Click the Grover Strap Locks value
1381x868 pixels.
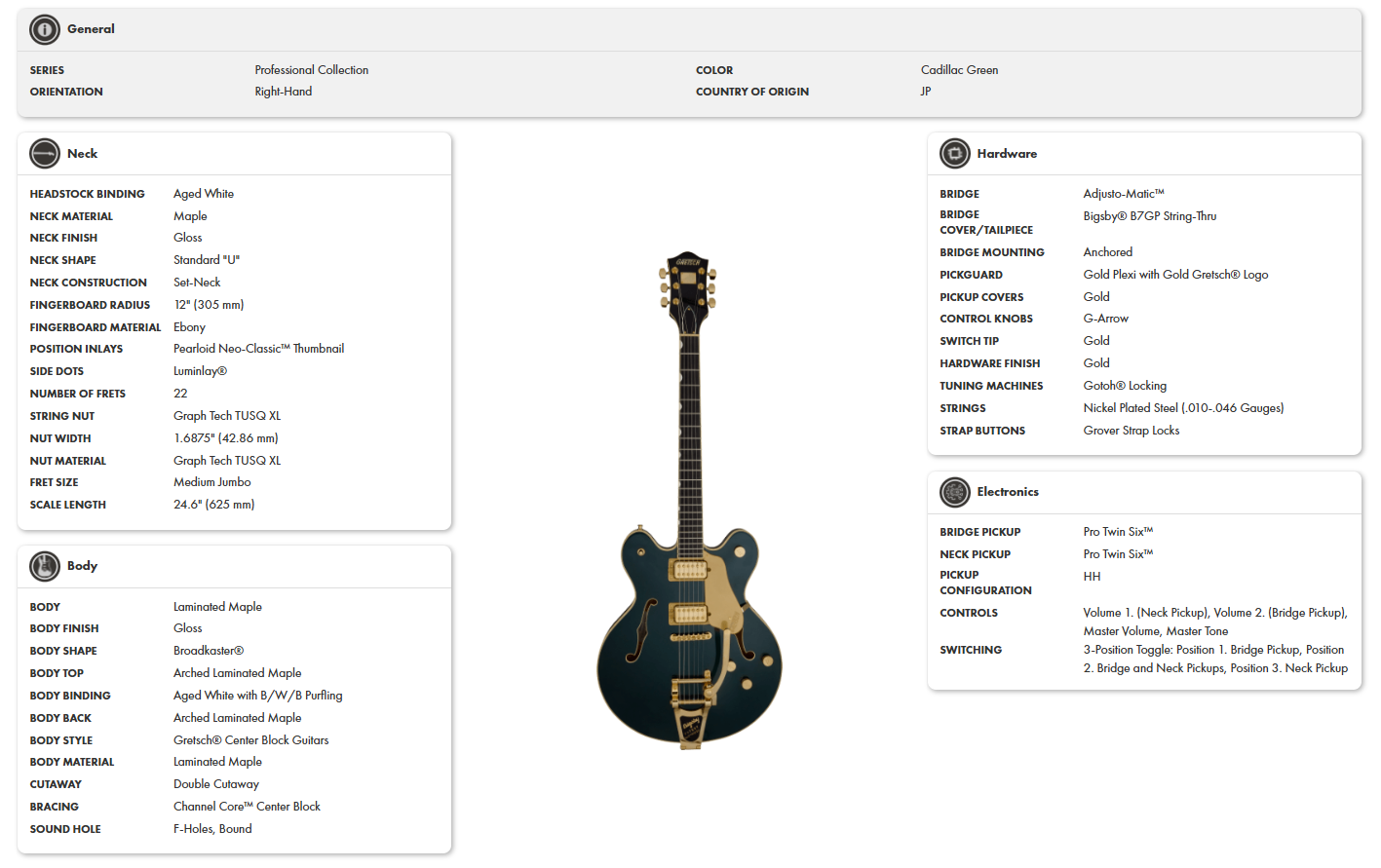pos(1132,431)
